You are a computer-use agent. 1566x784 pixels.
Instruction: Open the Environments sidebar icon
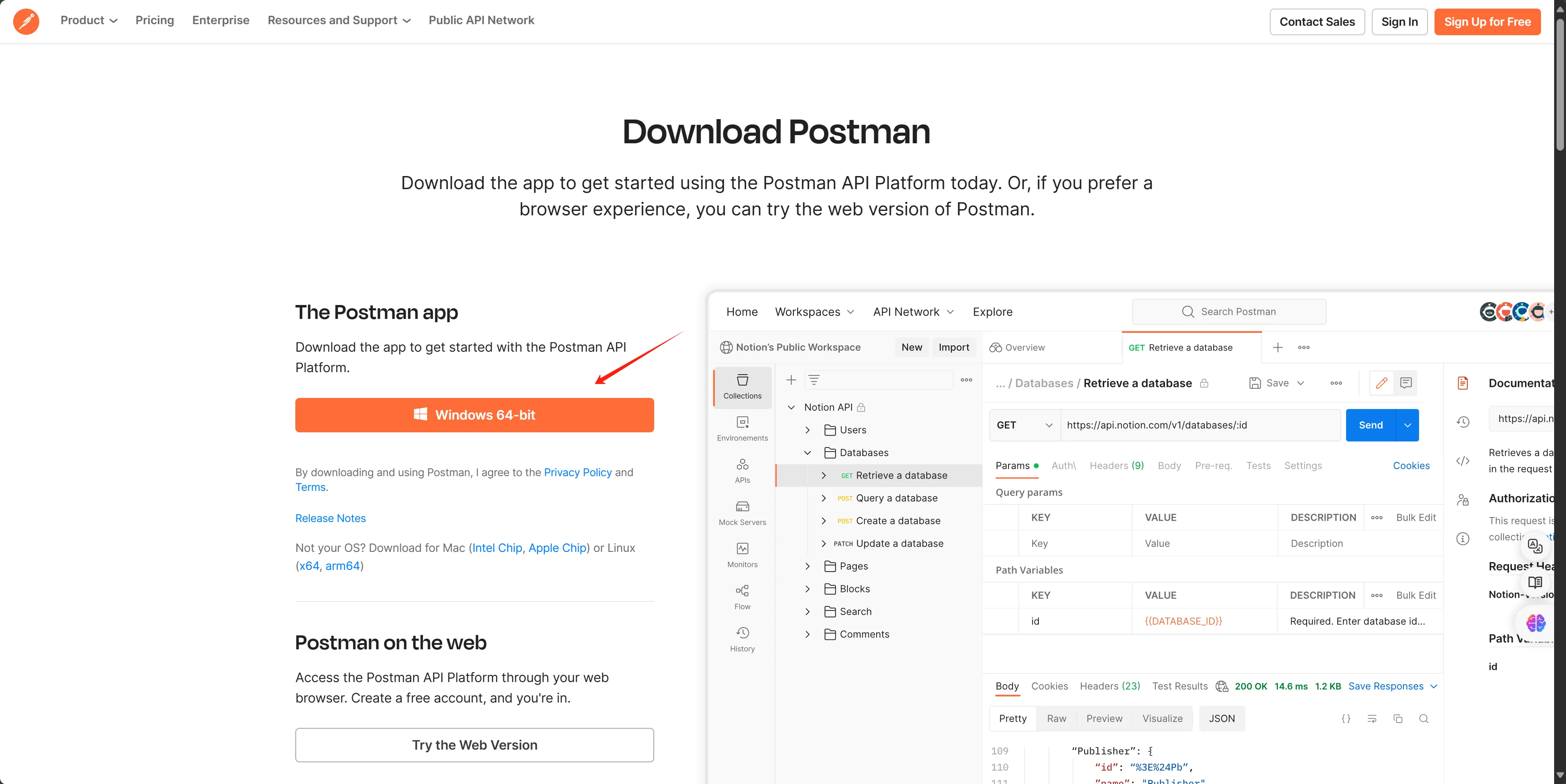[x=742, y=429]
